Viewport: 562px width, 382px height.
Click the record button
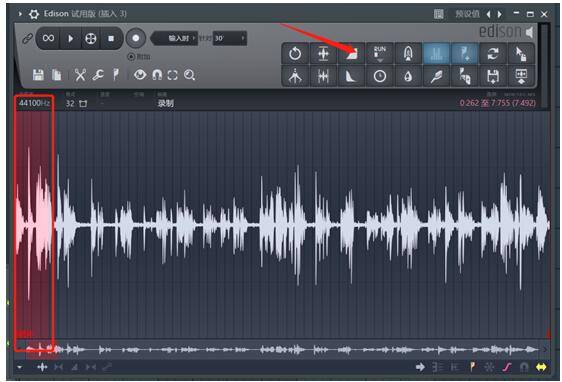[135, 38]
